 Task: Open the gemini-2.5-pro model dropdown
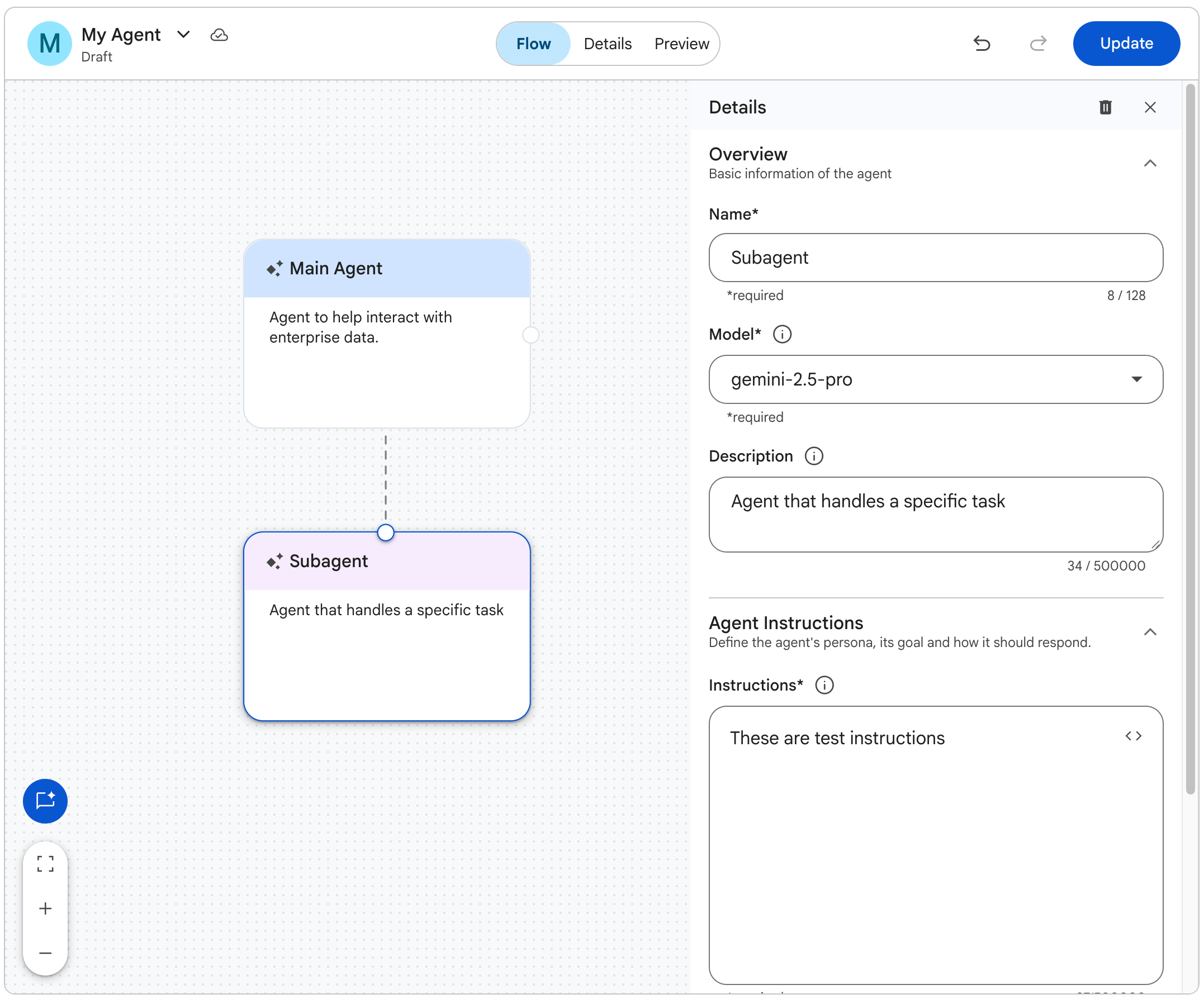(1137, 379)
